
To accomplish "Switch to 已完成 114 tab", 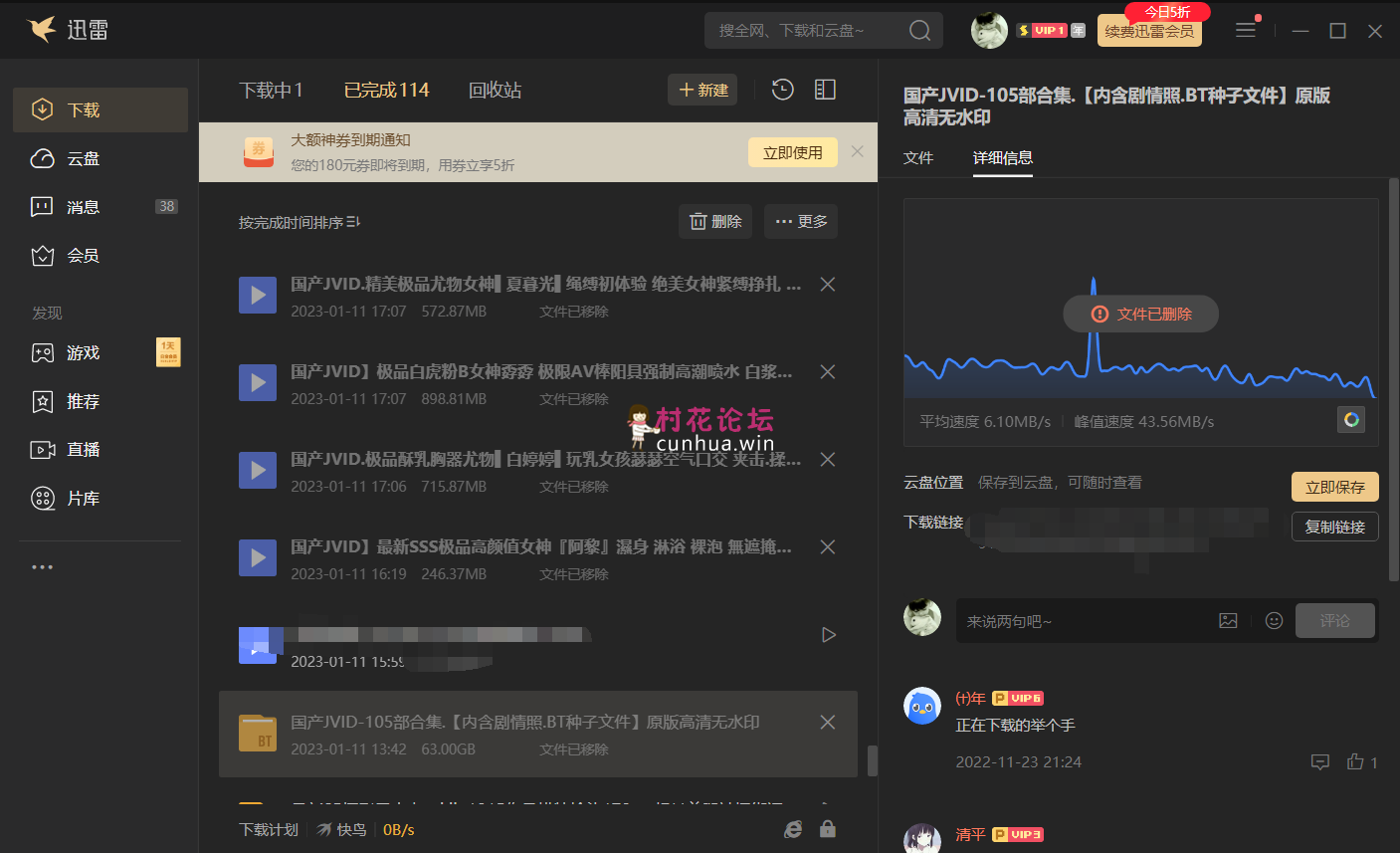I will point(386,90).
